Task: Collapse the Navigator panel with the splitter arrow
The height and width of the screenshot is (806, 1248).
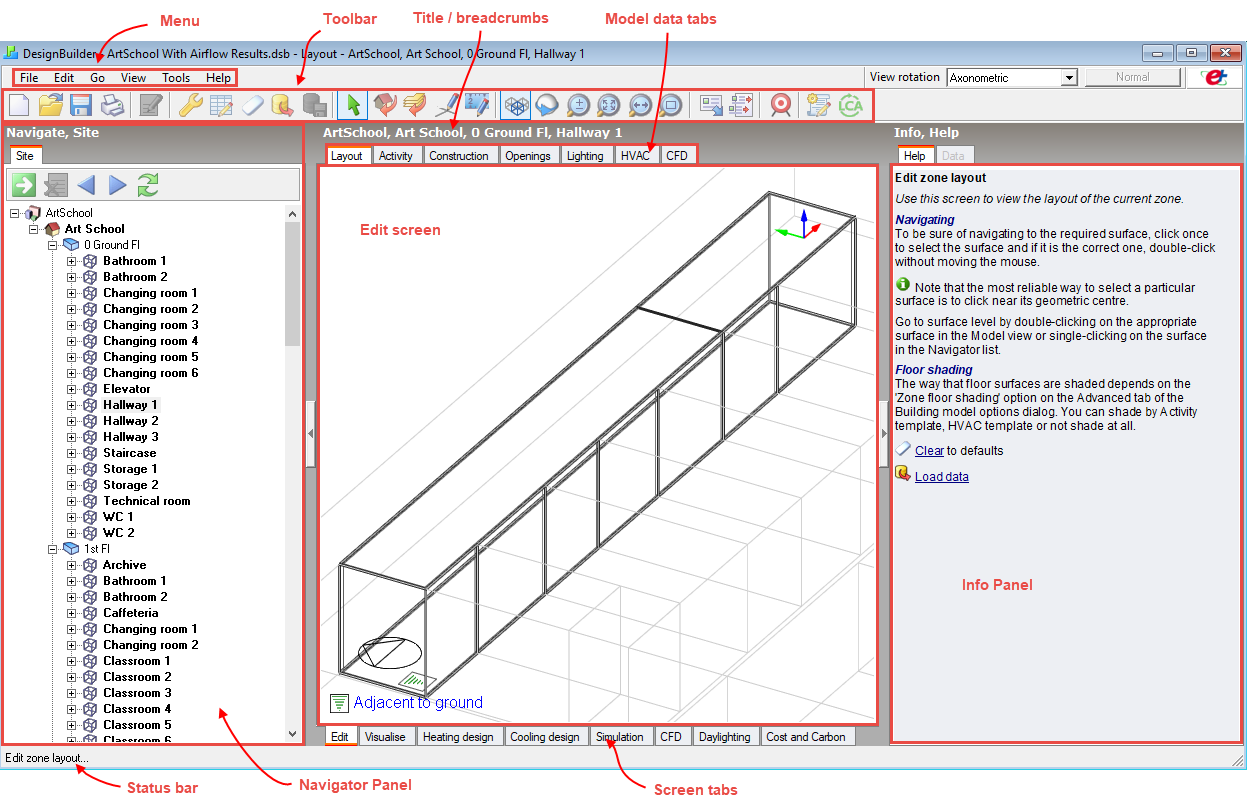Action: click(x=310, y=433)
